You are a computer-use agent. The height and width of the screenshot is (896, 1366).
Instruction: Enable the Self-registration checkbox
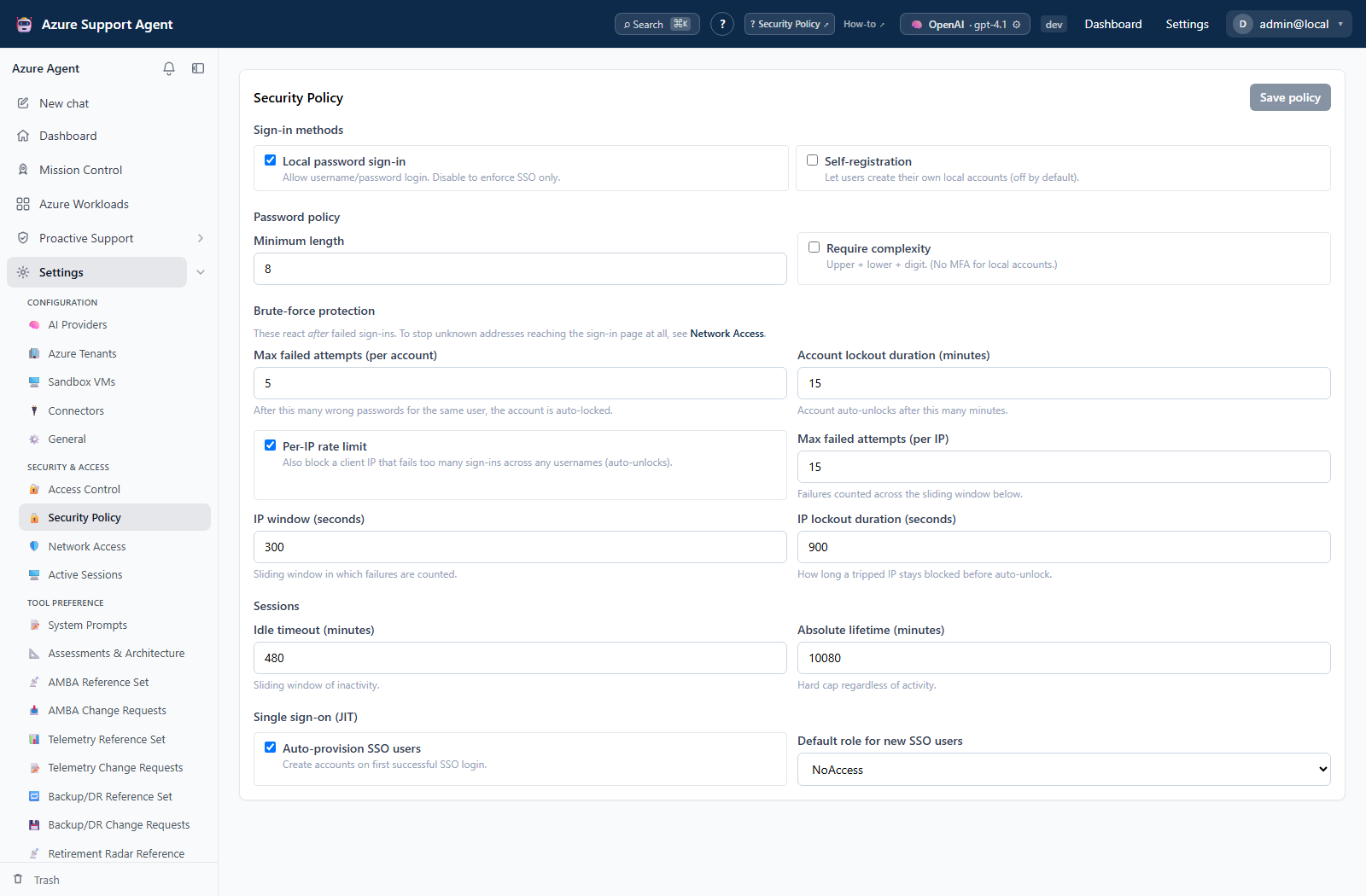(x=812, y=160)
